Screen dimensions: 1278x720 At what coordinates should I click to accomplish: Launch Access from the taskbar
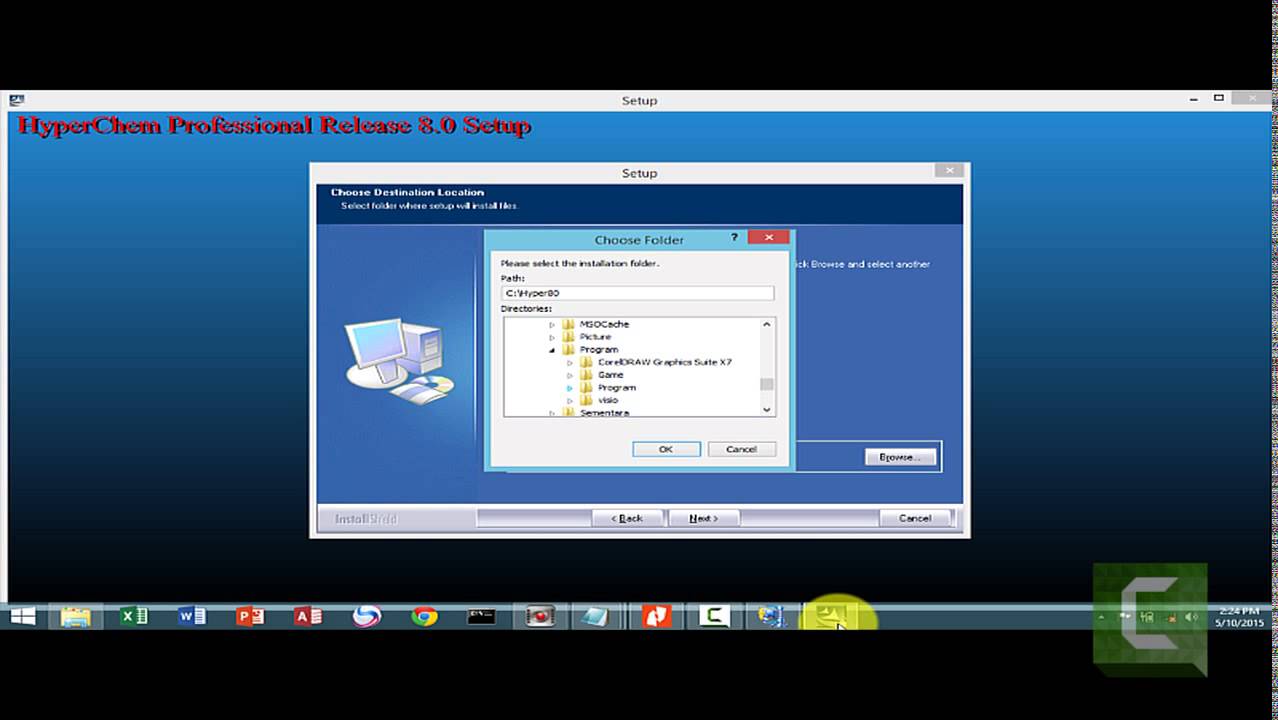307,616
